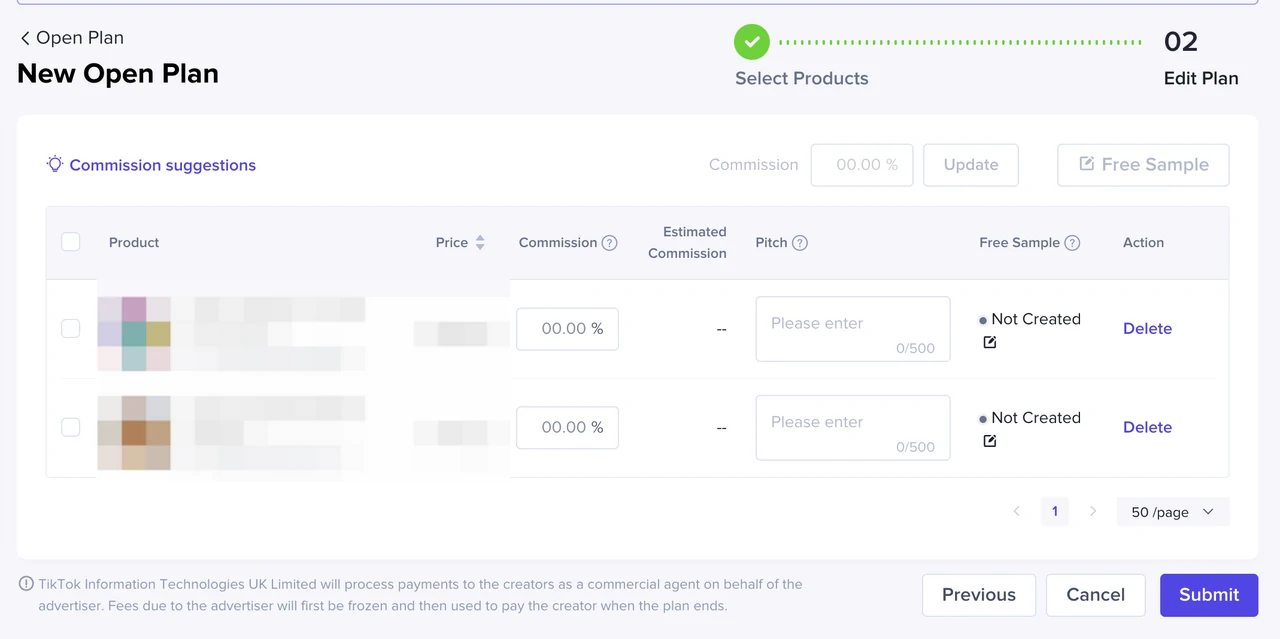Click the Free Sample help icon
The width and height of the screenshot is (1280, 639).
(x=1072, y=243)
